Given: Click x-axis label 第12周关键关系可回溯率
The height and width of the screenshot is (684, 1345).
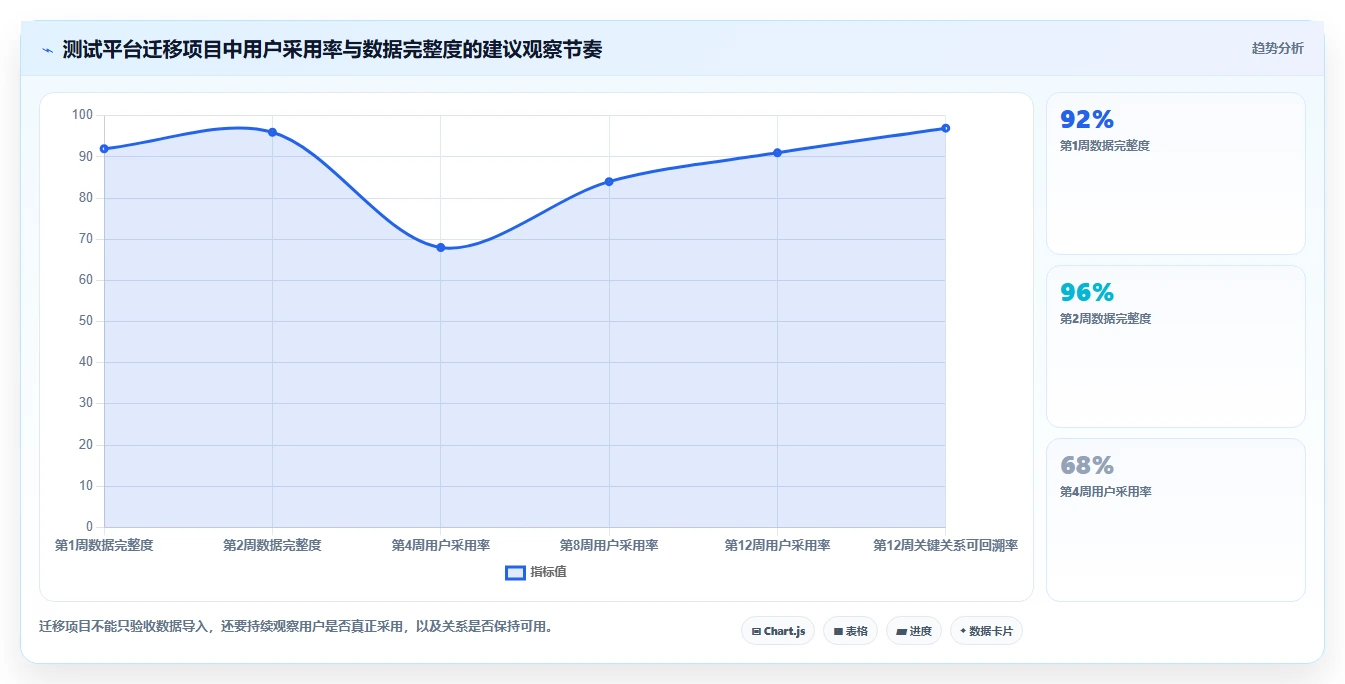Looking at the screenshot, I should [x=945, y=545].
